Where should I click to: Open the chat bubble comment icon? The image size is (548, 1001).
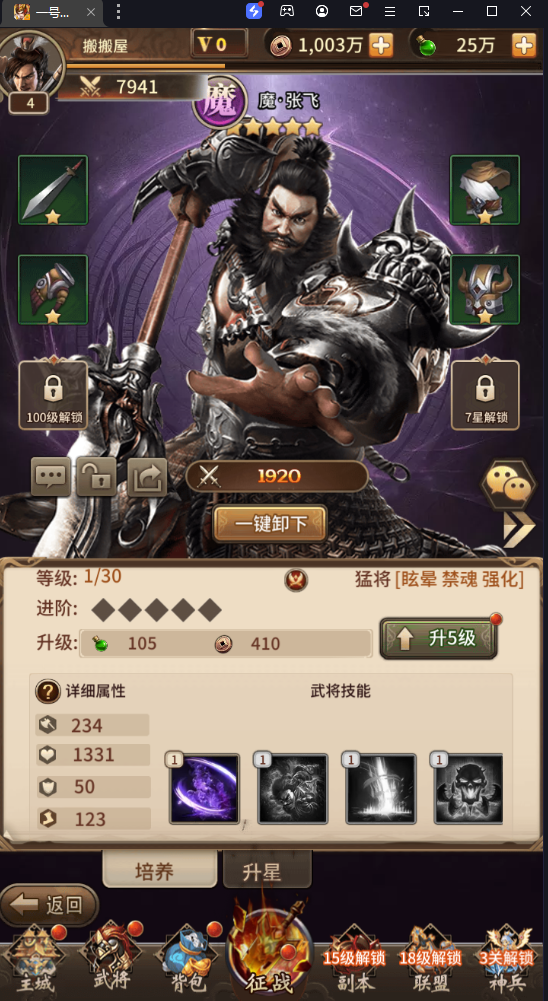pos(50,477)
